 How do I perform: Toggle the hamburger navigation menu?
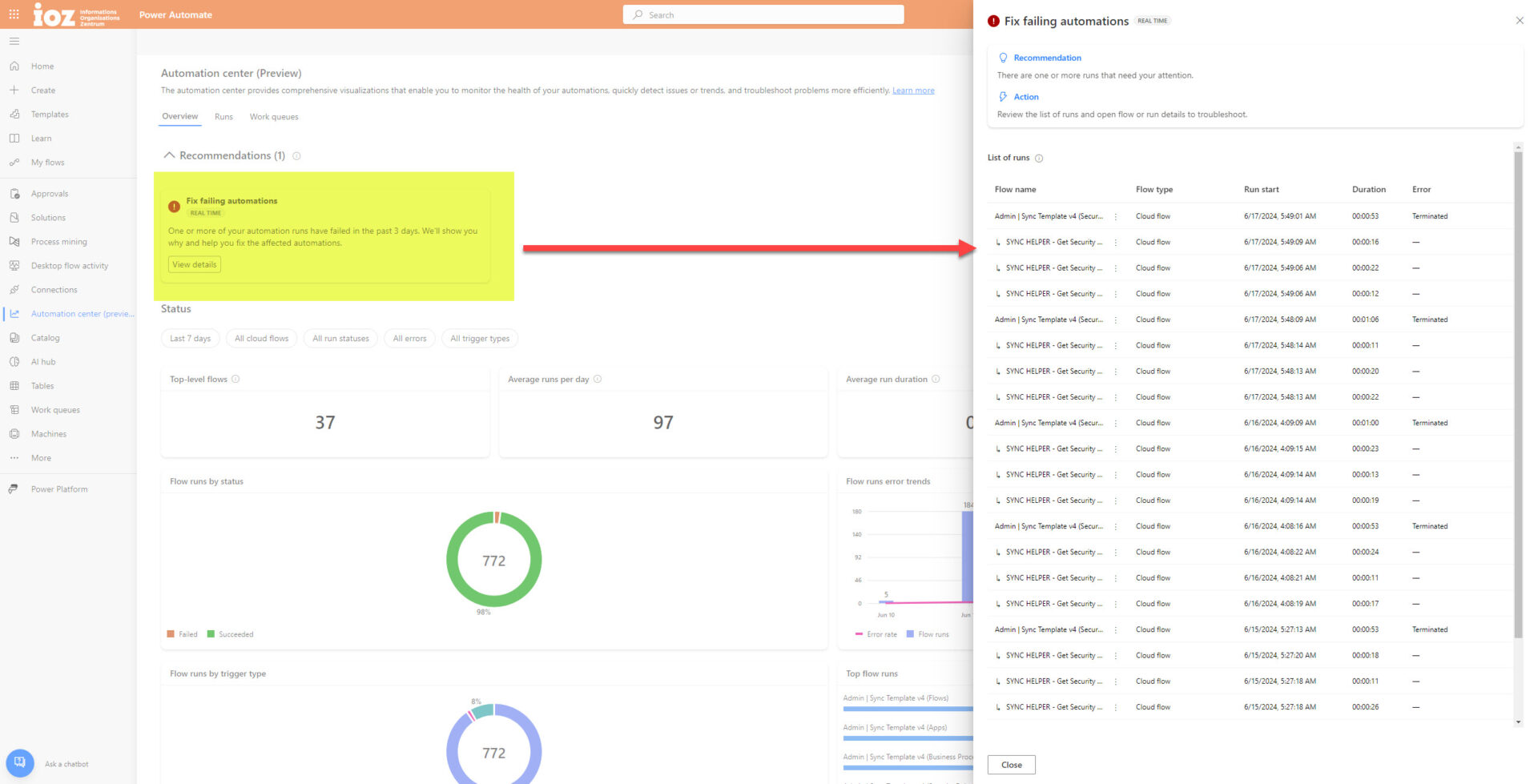pos(14,41)
